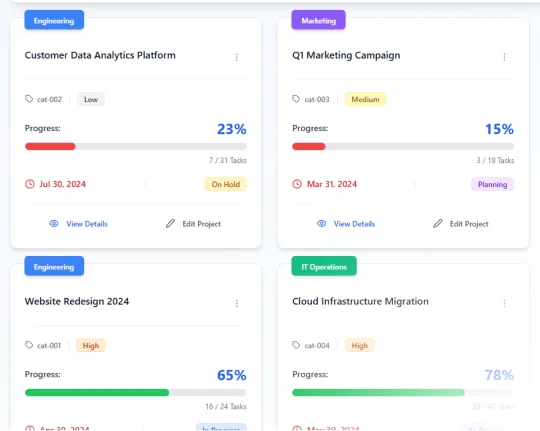540x431 pixels.
Task: Click the 3 / 18 Tasks count
Action: pyautogui.click(x=495, y=160)
